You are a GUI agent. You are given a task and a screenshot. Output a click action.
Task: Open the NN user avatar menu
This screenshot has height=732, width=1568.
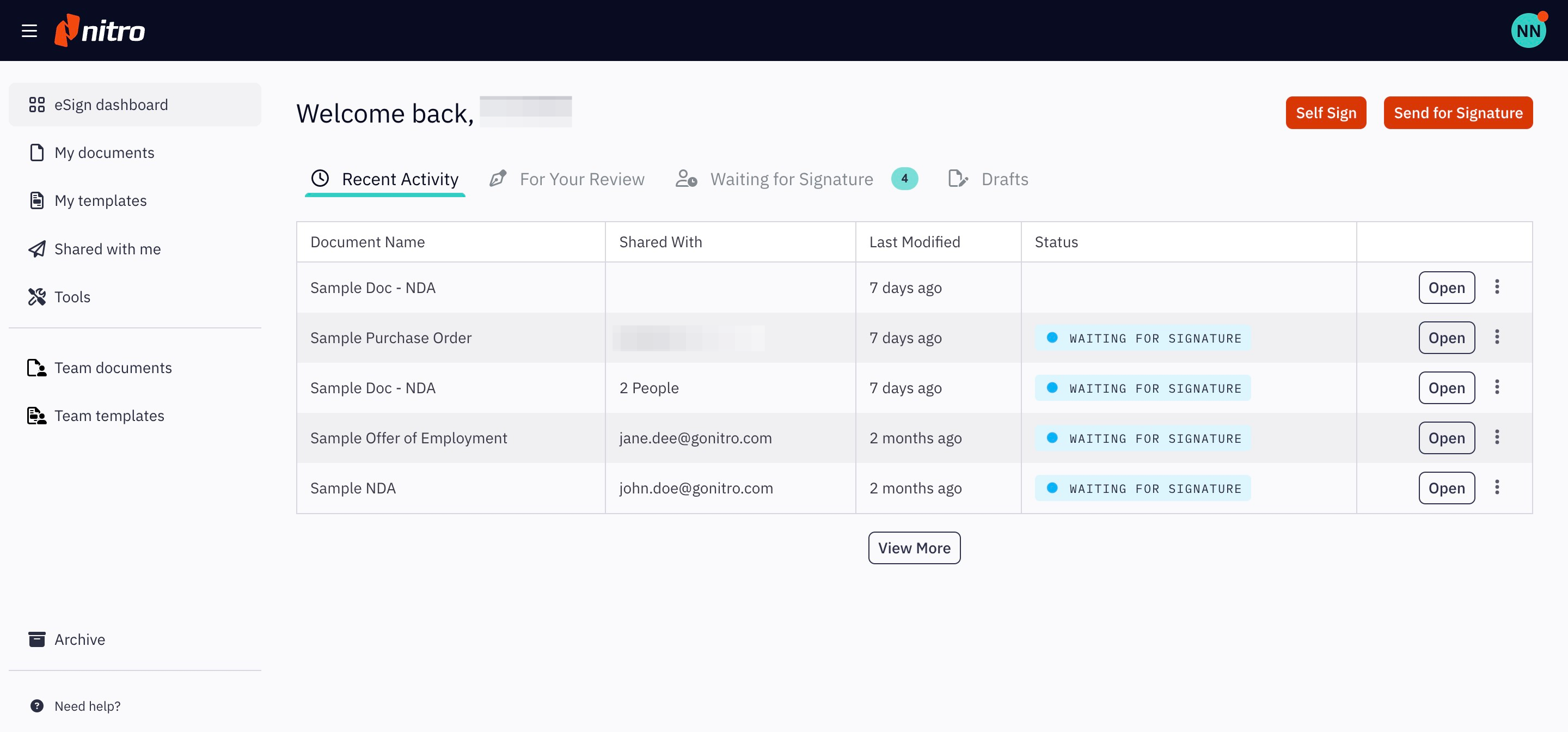pyautogui.click(x=1528, y=30)
